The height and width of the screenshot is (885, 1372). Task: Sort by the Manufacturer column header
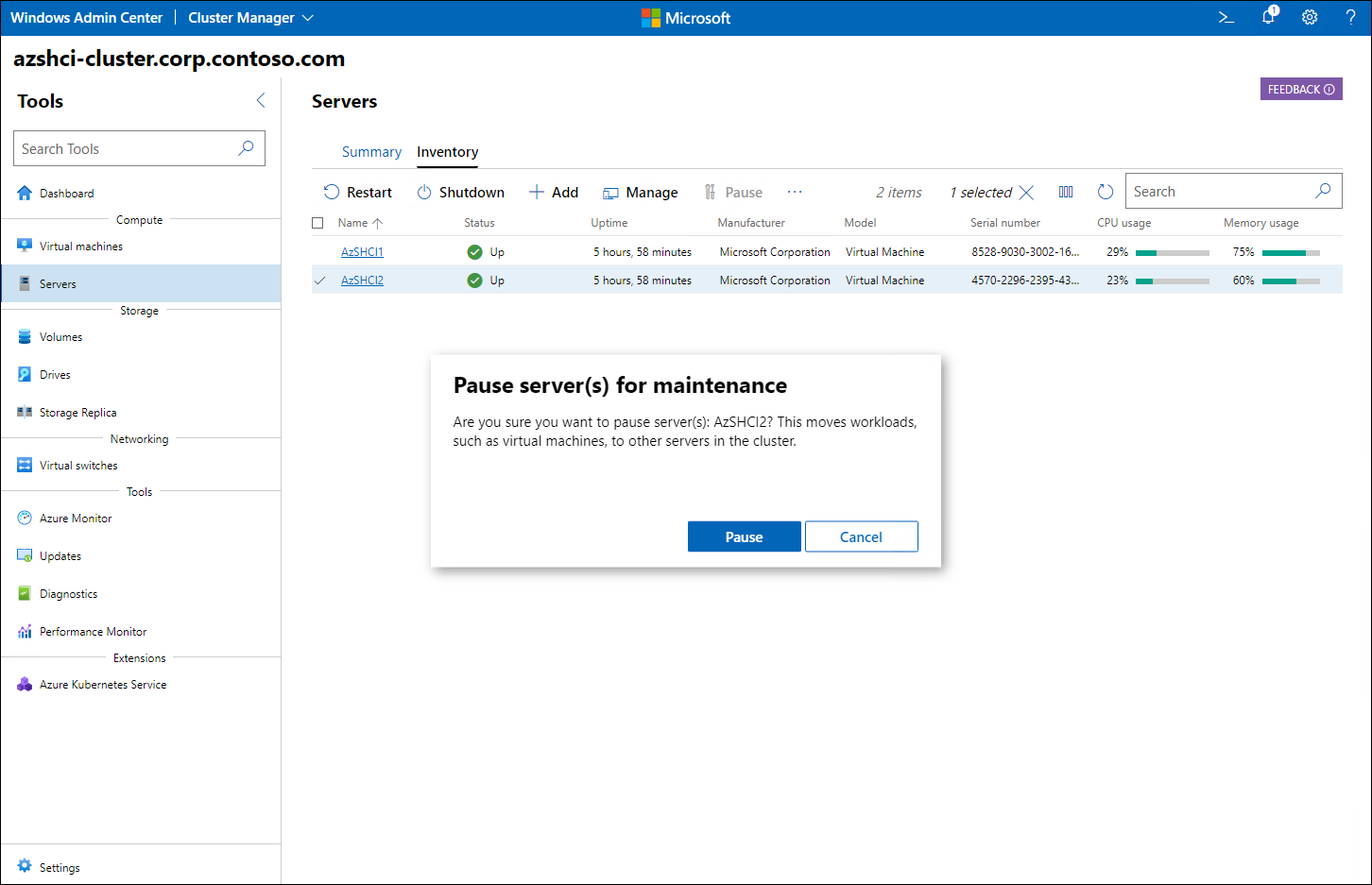pyautogui.click(x=751, y=223)
